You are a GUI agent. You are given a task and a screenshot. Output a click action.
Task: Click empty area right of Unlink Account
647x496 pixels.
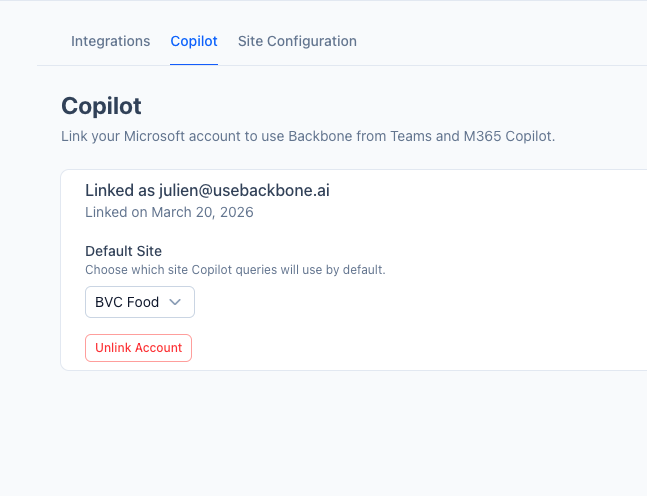tap(400, 348)
